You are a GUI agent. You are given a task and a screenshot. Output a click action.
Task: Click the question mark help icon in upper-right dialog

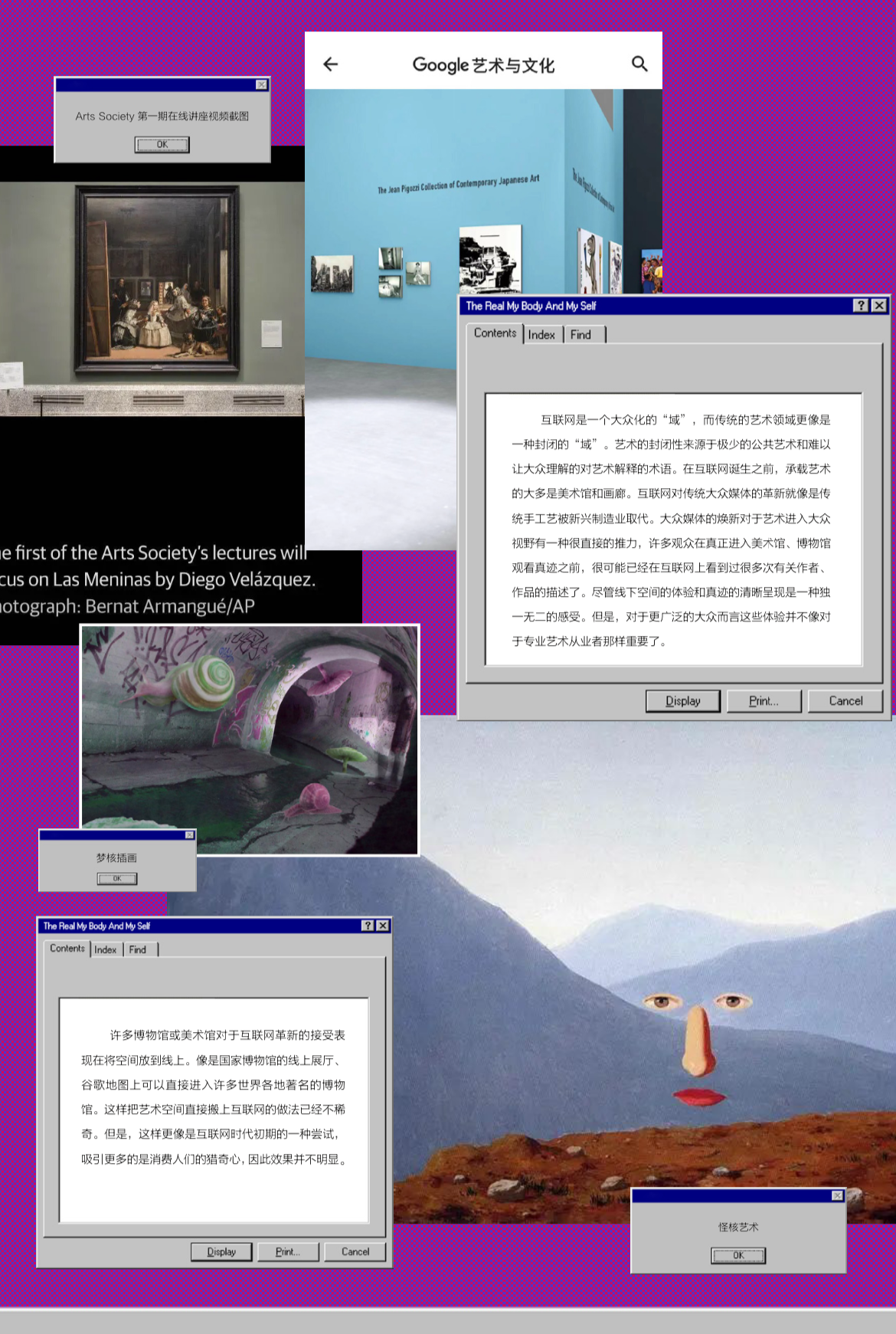point(861,306)
